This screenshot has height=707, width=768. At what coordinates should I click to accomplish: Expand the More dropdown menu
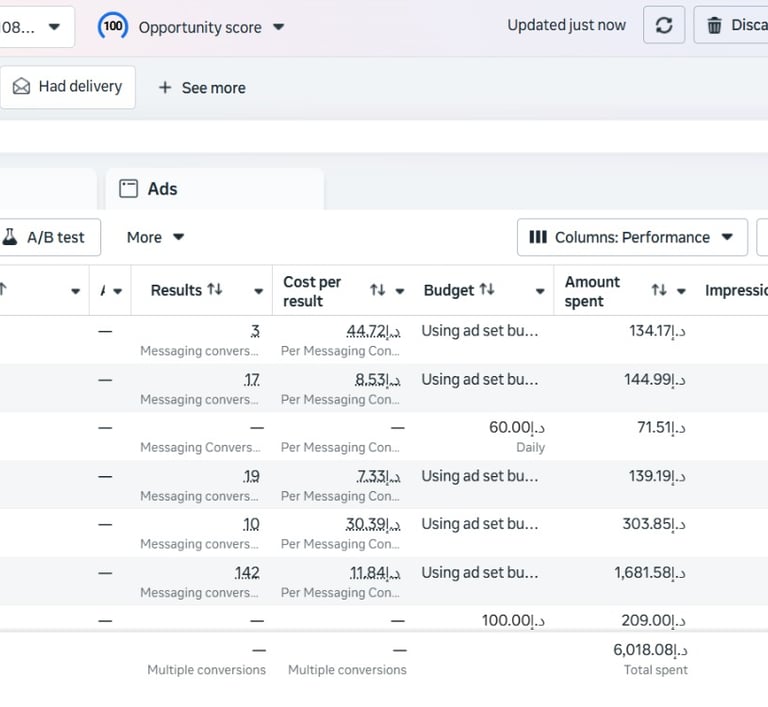click(179, 237)
